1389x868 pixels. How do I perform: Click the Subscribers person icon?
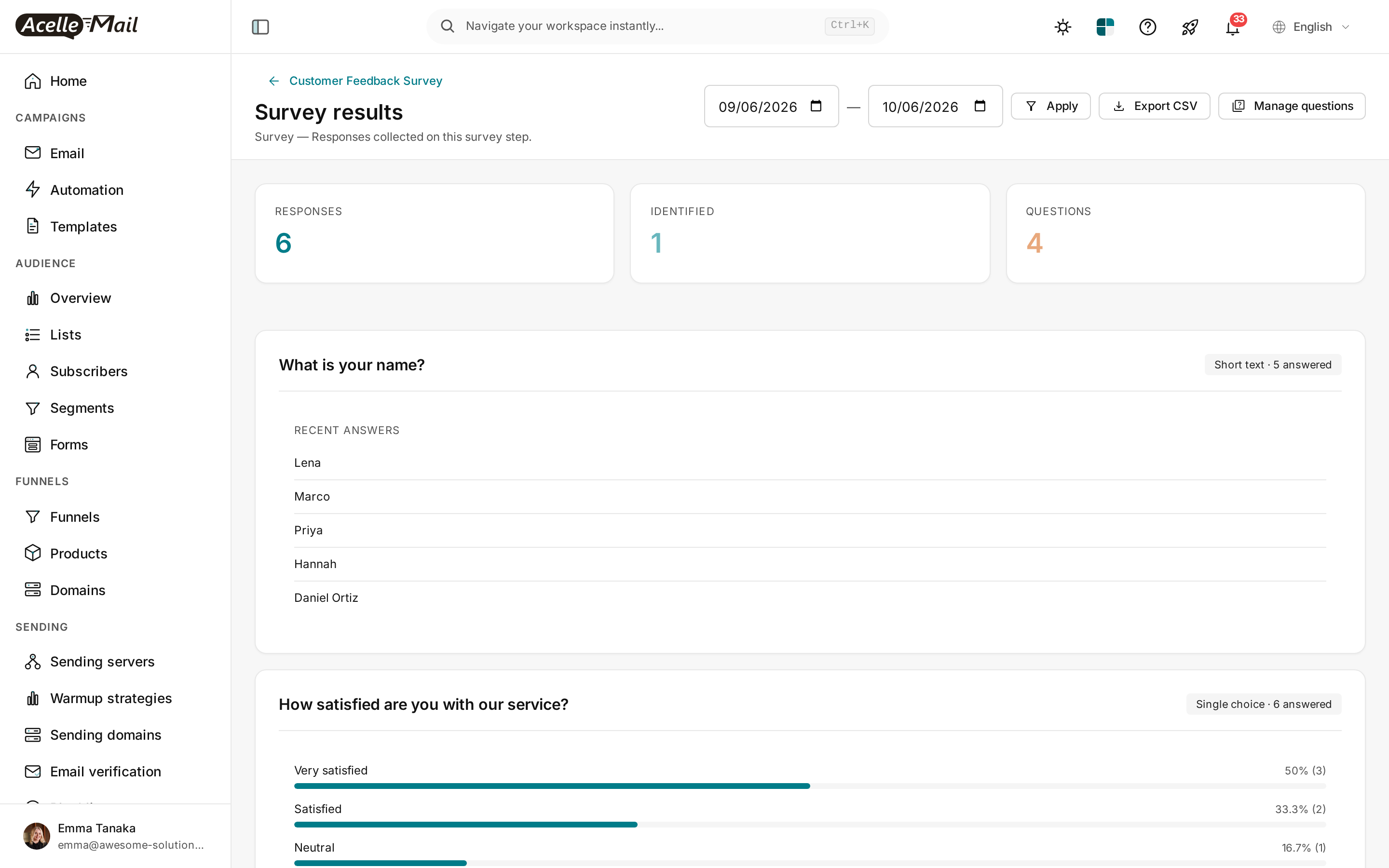click(33, 371)
